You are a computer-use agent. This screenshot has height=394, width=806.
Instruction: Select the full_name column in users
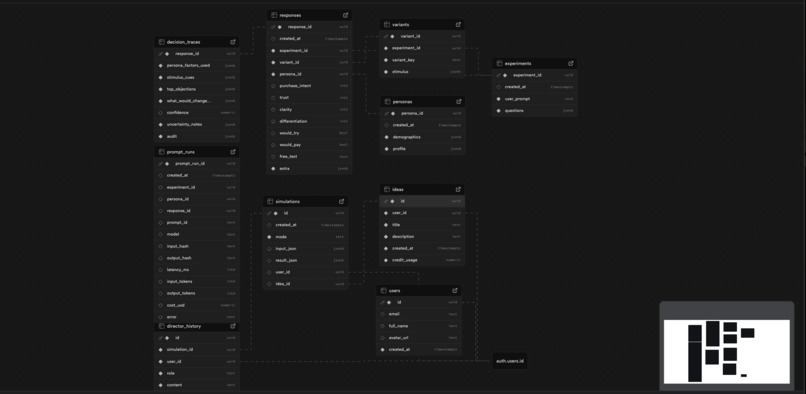(418, 326)
